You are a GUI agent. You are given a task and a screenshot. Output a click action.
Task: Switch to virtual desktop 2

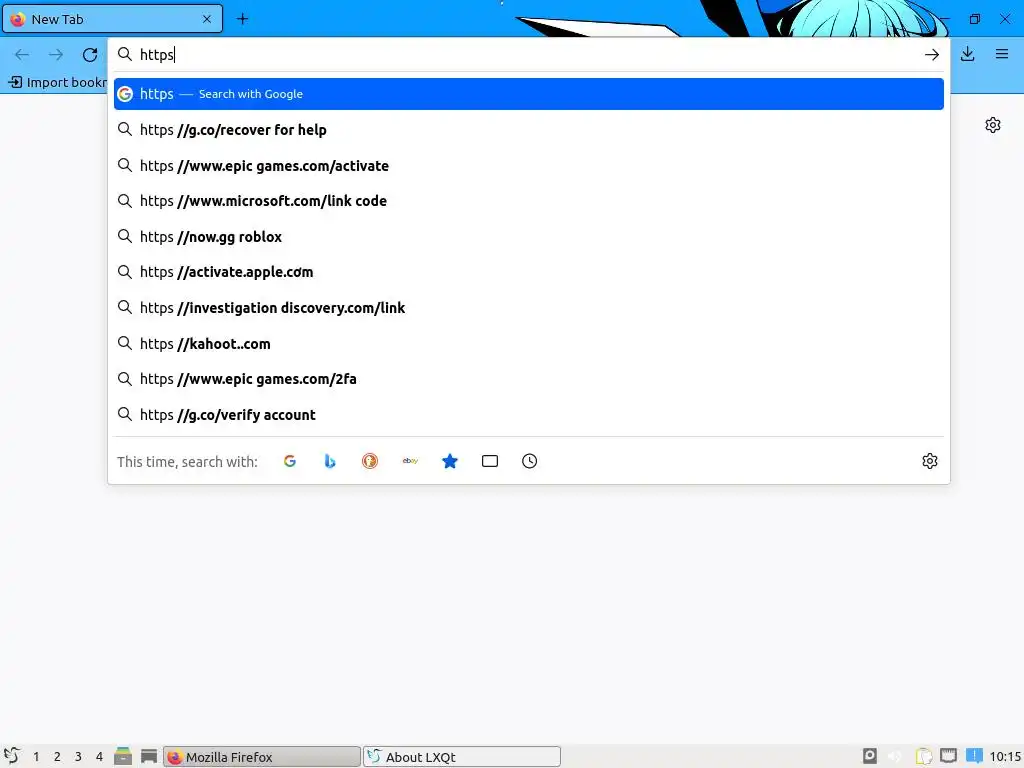57,756
